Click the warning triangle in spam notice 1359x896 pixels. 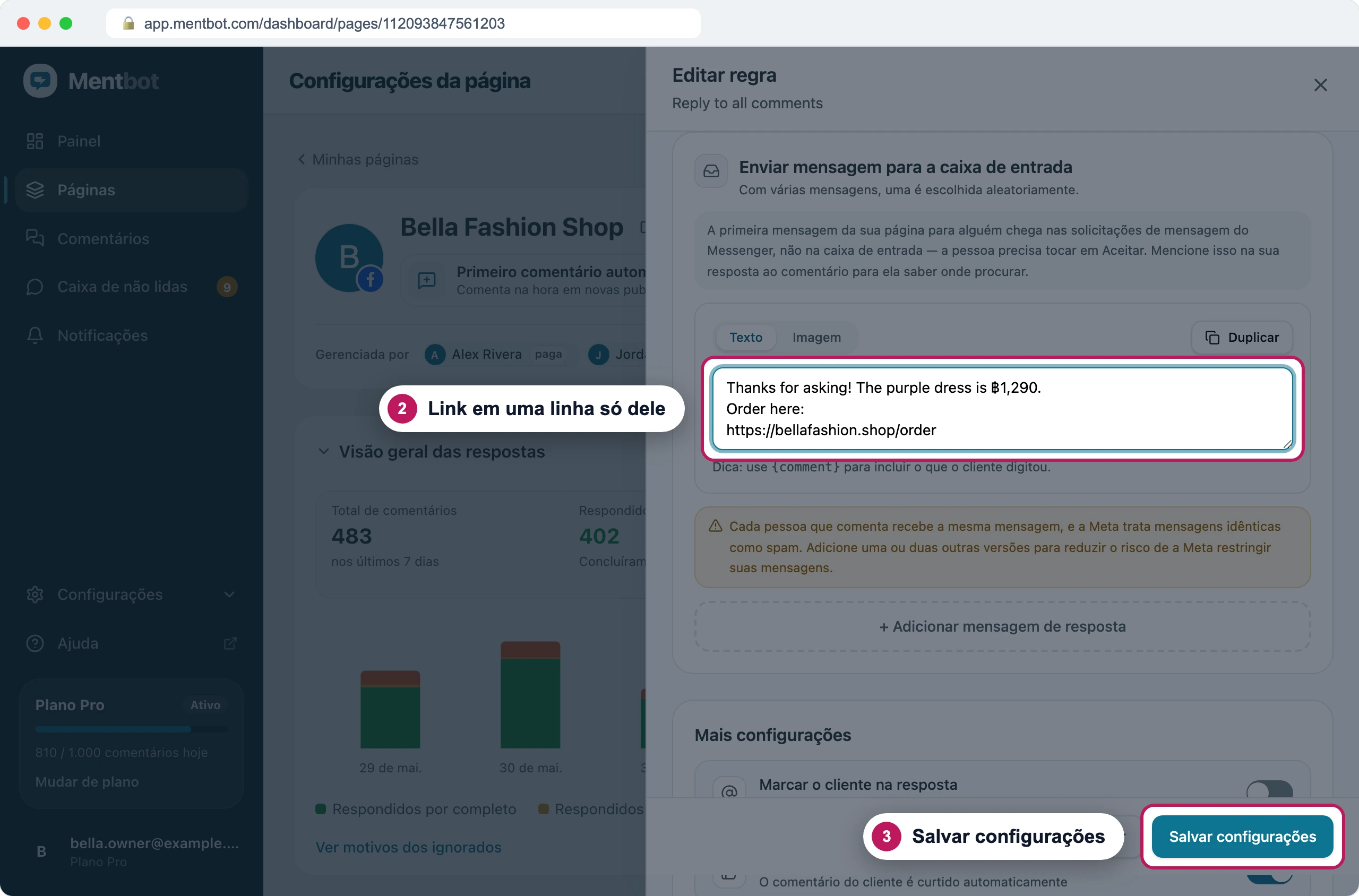coord(716,525)
